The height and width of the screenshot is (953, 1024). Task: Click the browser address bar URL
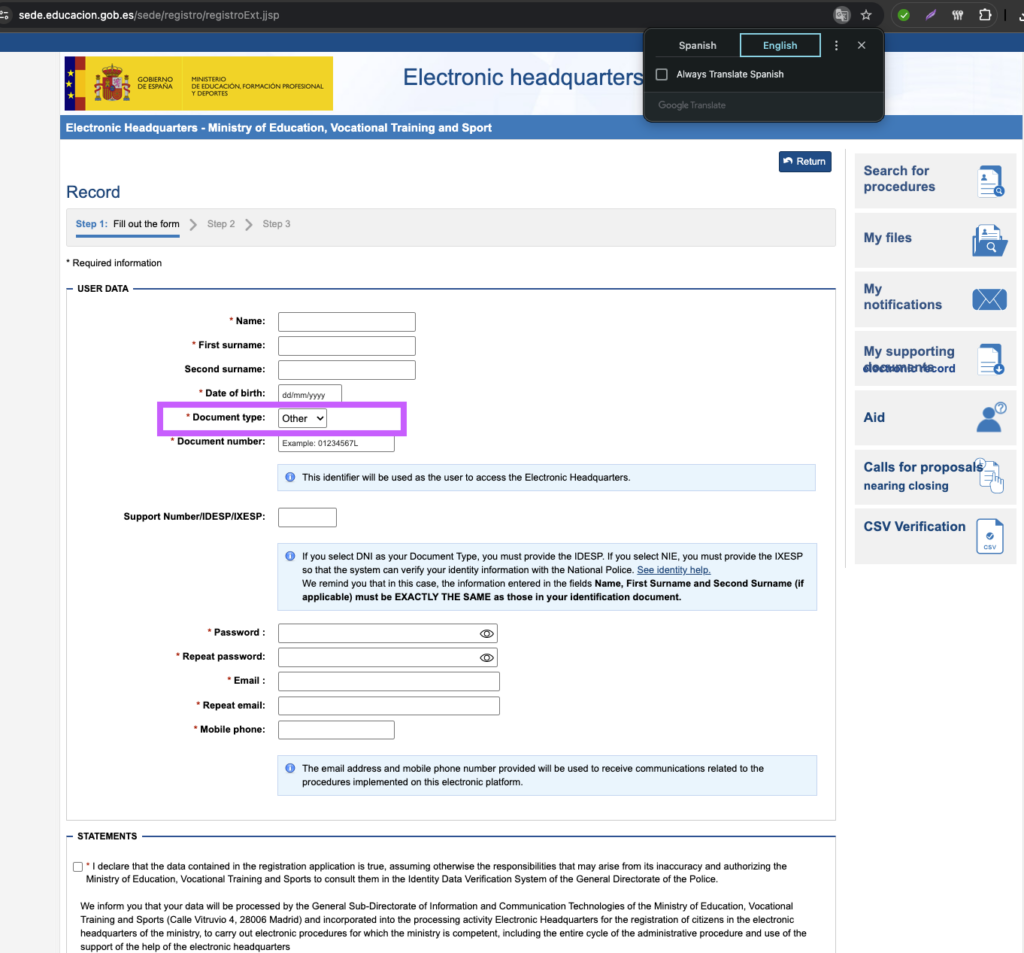pyautogui.click(x=149, y=15)
